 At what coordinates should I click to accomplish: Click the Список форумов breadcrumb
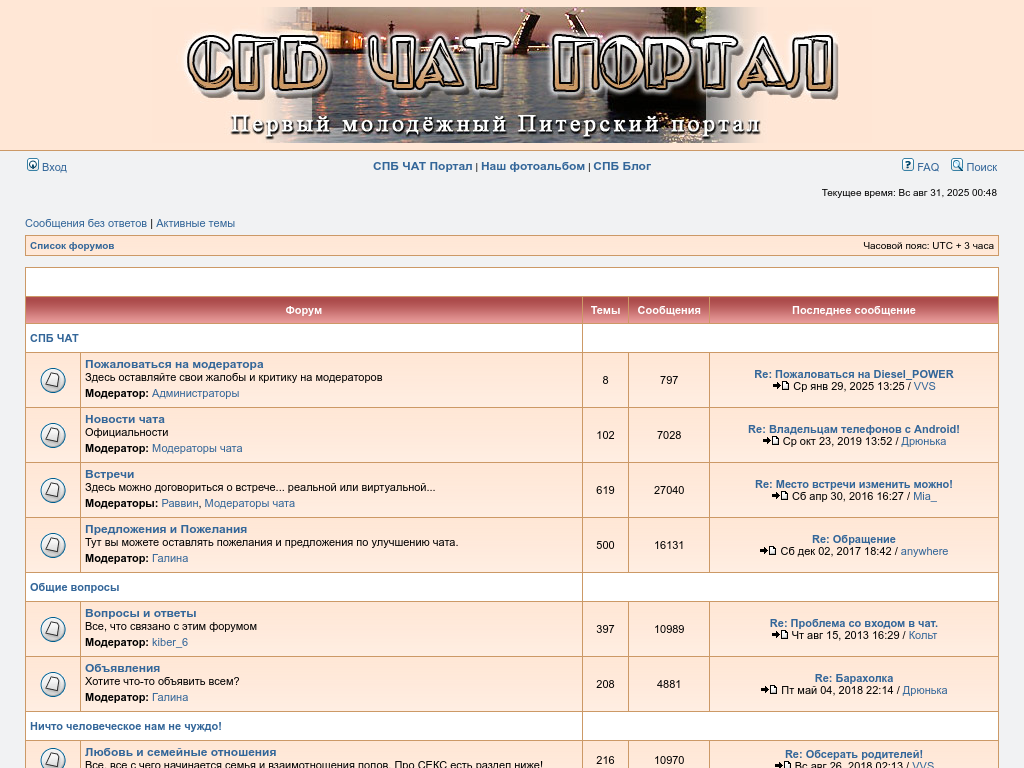point(72,245)
